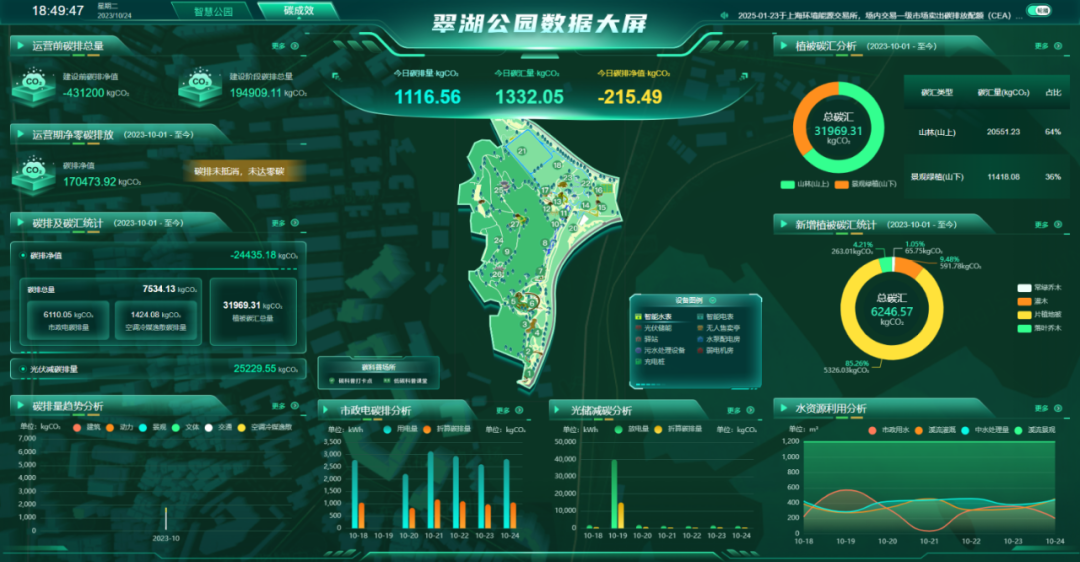Click the 碳排净值 CO₂ icon under 运营期净零碳排放
1080x562 pixels.
[33, 173]
